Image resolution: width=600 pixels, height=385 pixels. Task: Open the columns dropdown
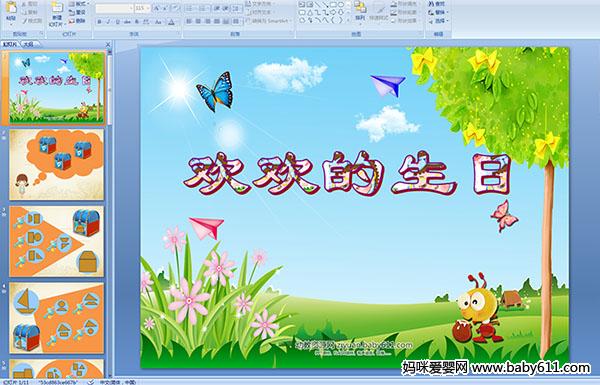click(x=236, y=21)
